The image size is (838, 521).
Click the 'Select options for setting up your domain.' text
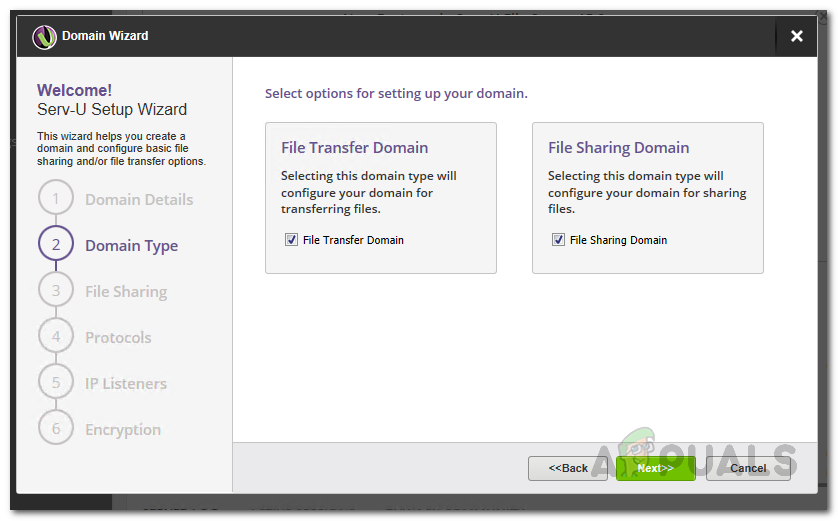(396, 94)
